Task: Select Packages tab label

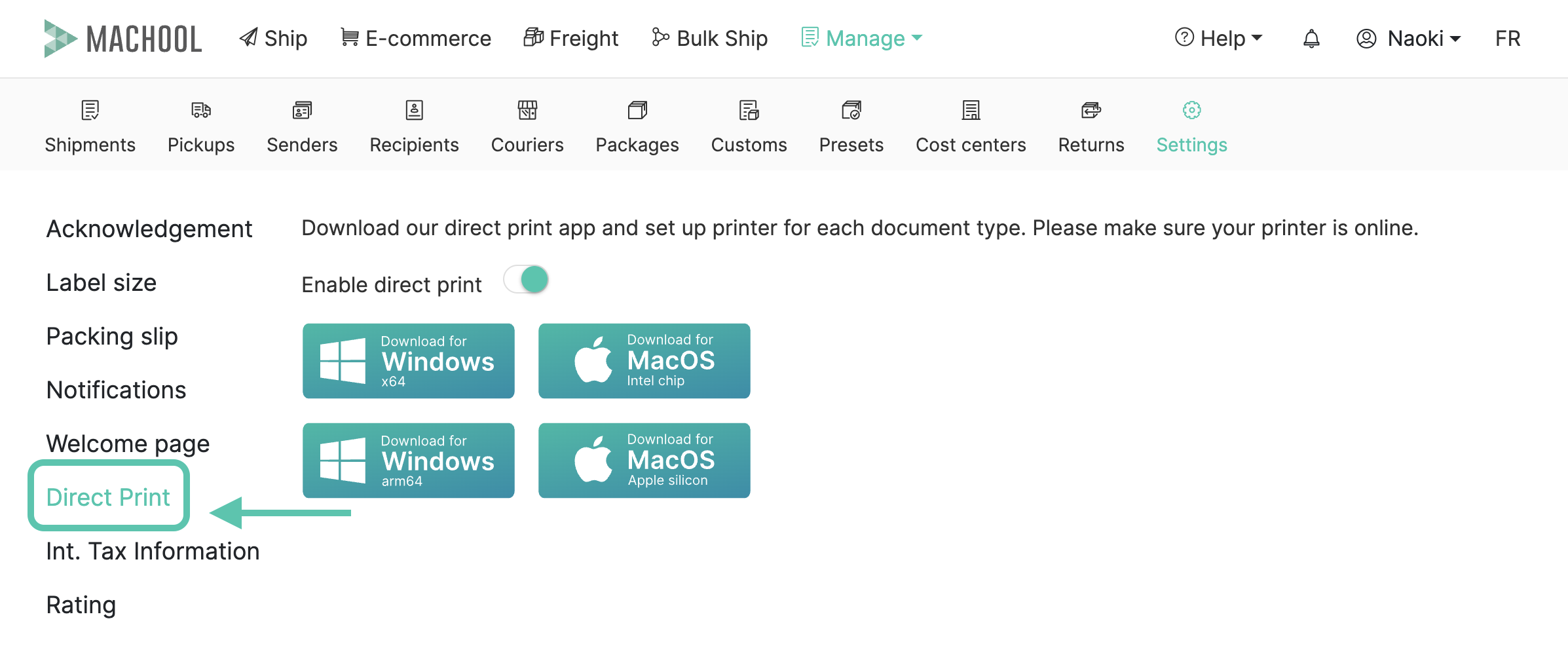Action: tap(637, 145)
